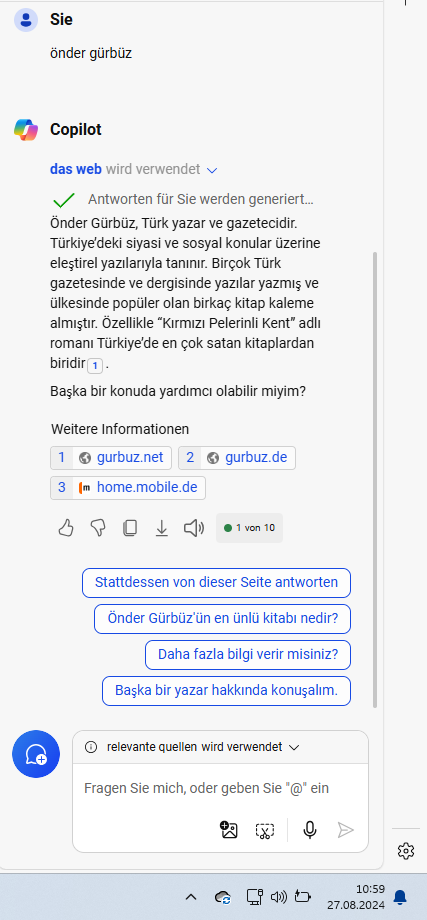
Task: Add a screenshot with scissors icon
Action: (x=265, y=830)
